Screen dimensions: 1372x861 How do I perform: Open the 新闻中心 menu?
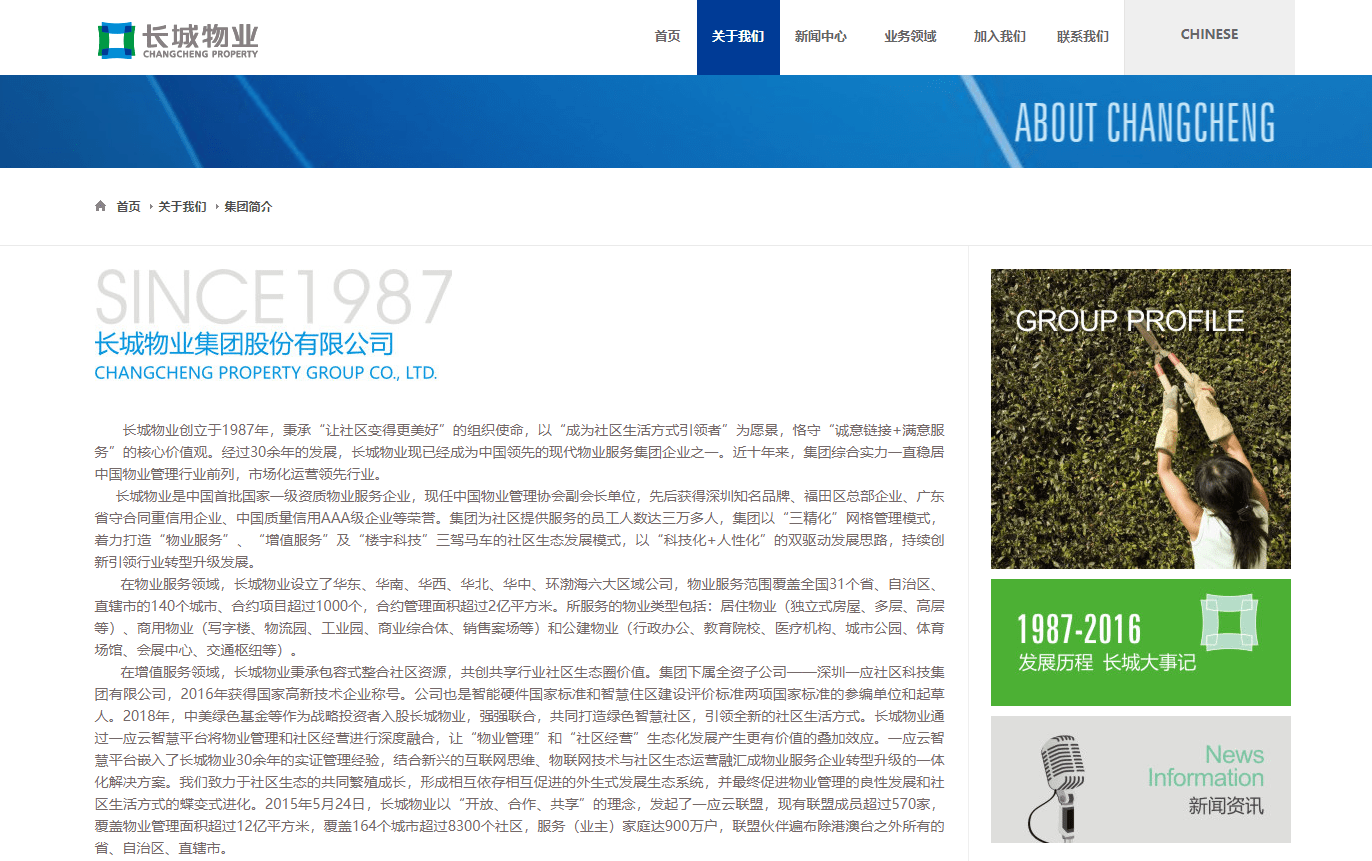click(x=822, y=37)
